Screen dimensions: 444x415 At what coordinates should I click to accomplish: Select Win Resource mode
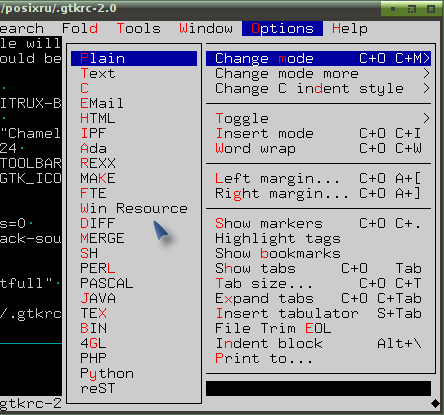click(x=134, y=208)
